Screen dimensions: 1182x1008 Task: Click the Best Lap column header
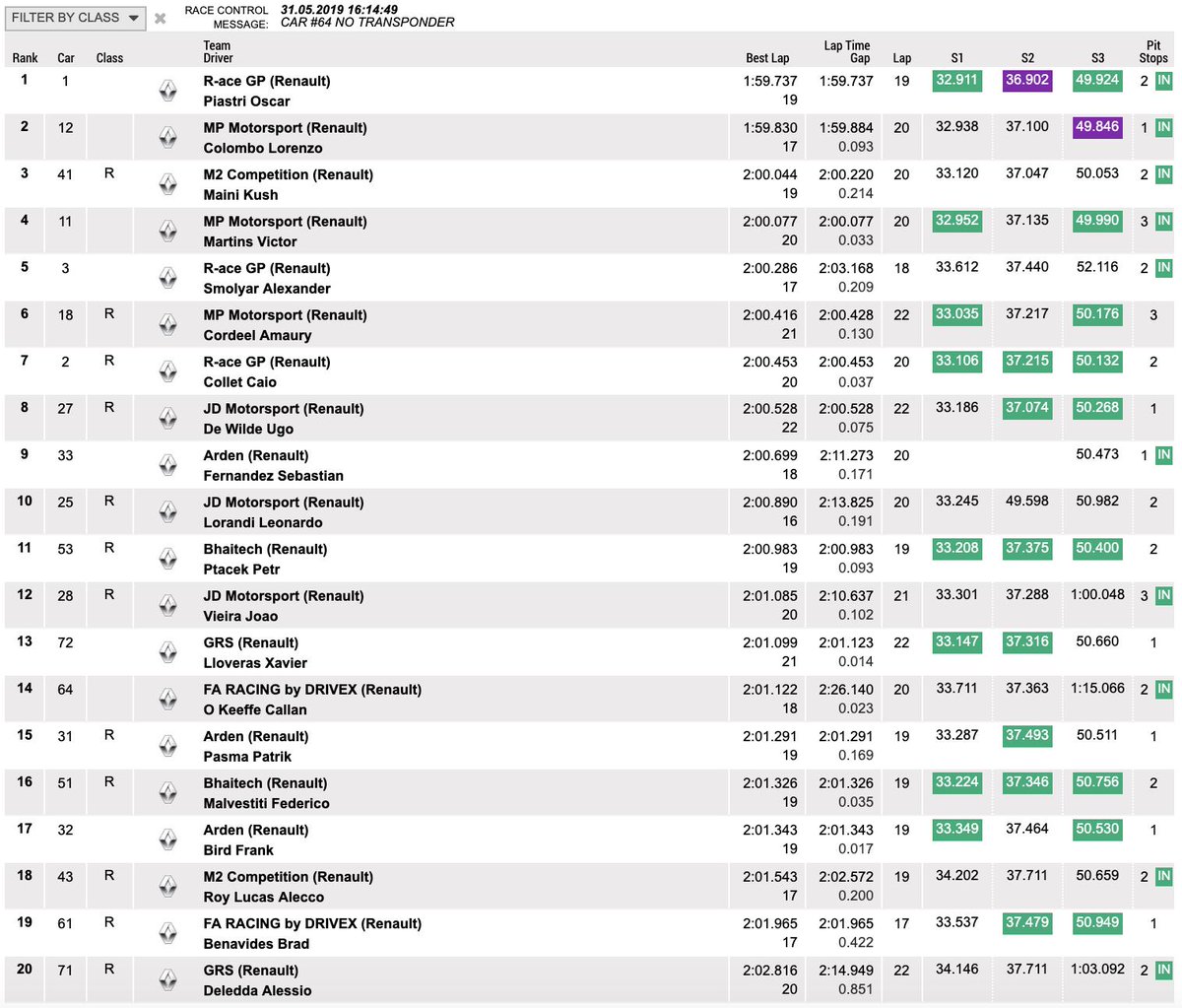tap(767, 58)
